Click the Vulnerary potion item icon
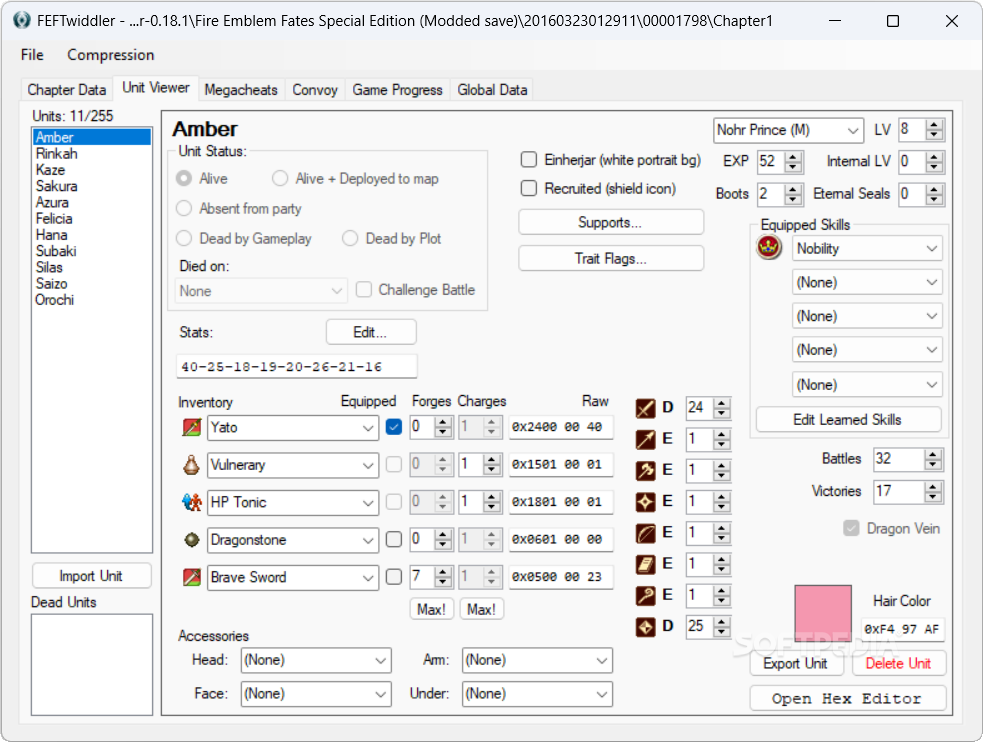This screenshot has height=742, width=983. [192, 465]
